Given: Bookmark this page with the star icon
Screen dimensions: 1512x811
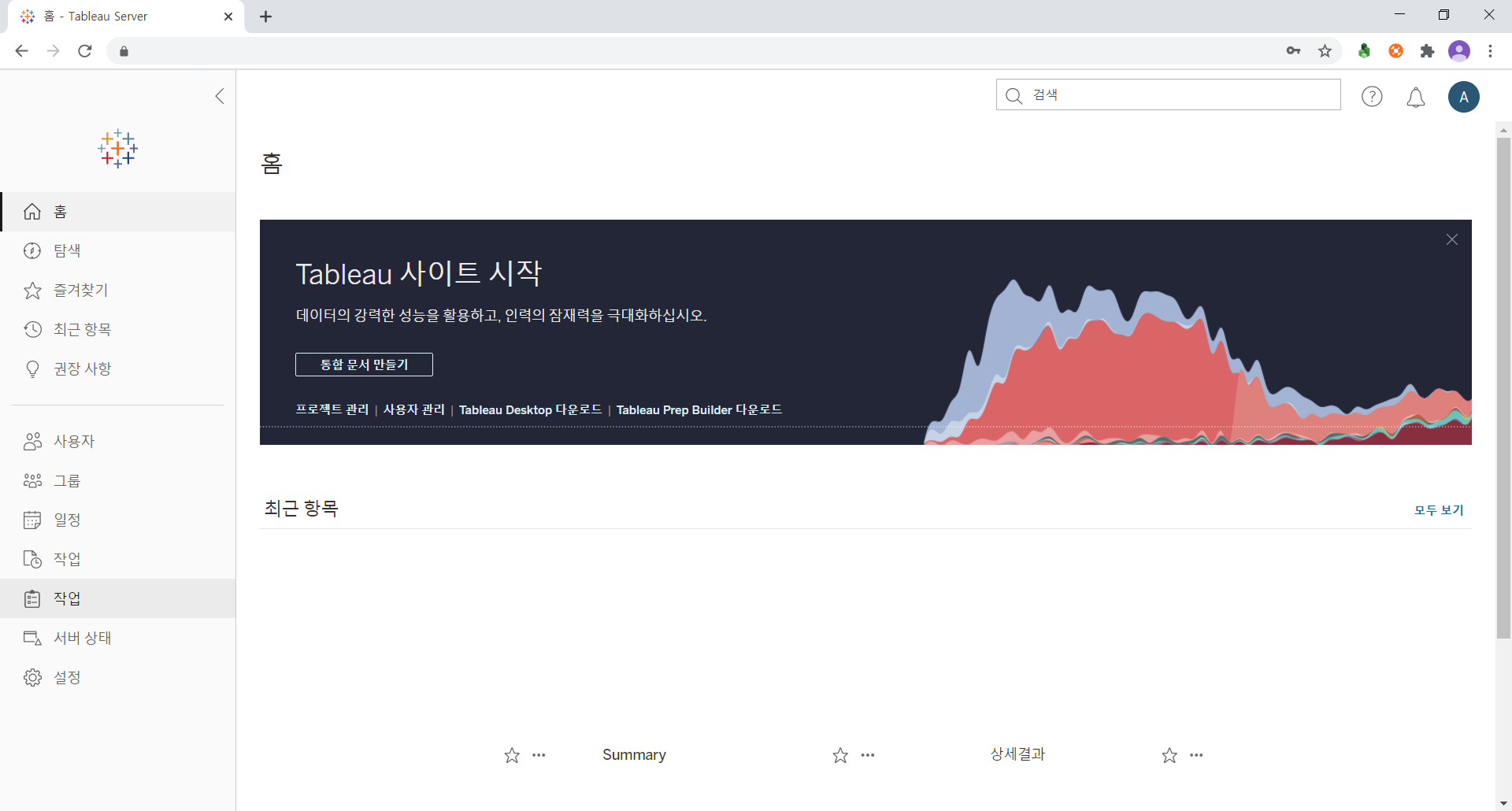Looking at the screenshot, I should coord(1325,51).
